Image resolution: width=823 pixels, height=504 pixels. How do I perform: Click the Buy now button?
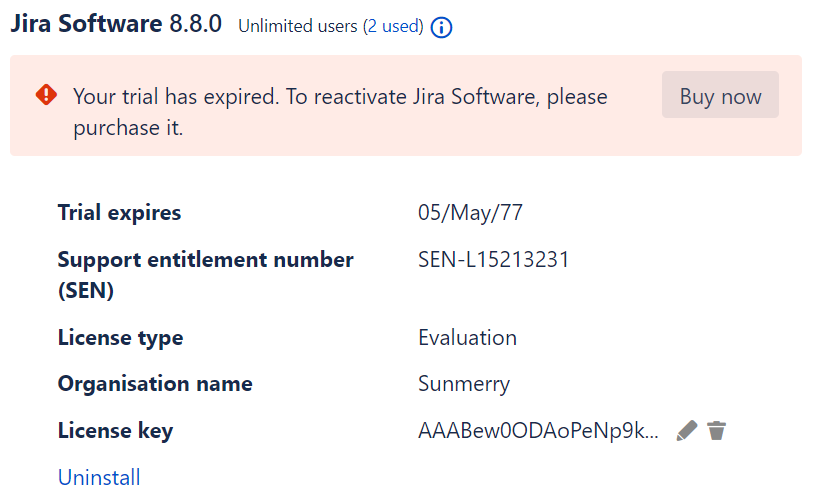point(720,94)
